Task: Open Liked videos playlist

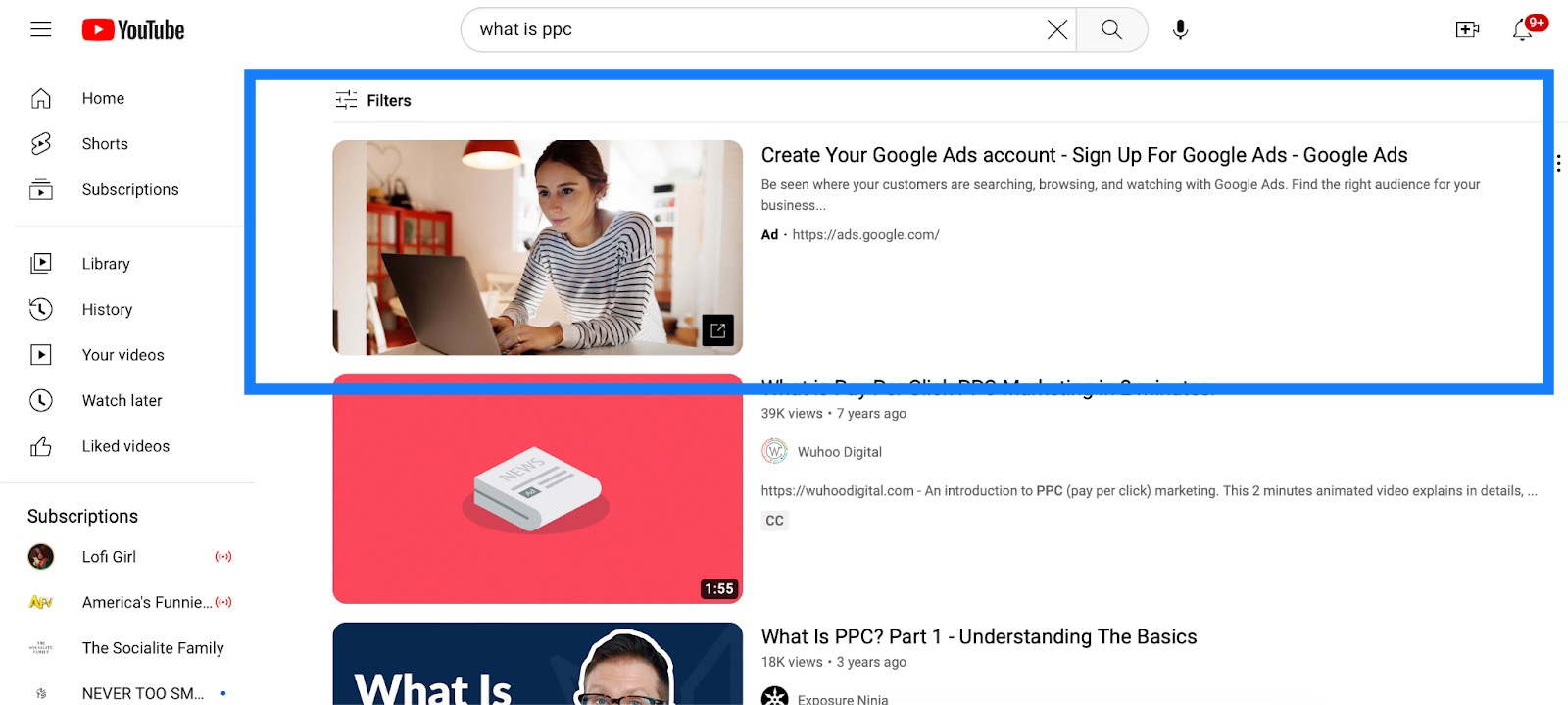Action: coord(127,446)
